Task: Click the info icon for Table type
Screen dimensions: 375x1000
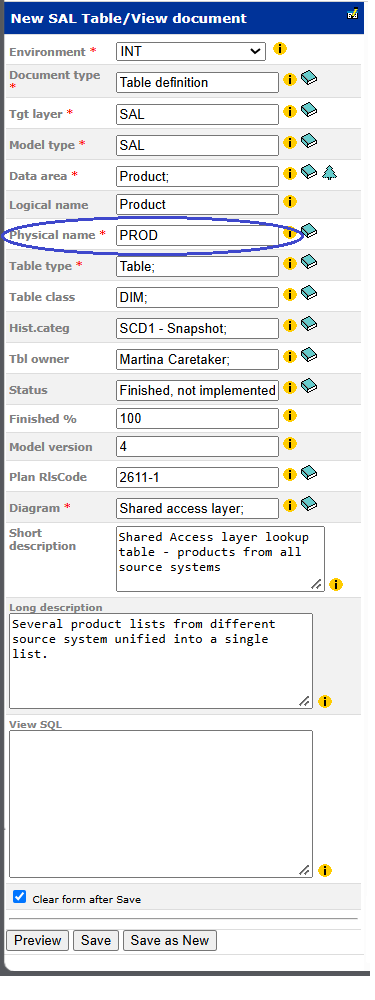Action: [290, 263]
